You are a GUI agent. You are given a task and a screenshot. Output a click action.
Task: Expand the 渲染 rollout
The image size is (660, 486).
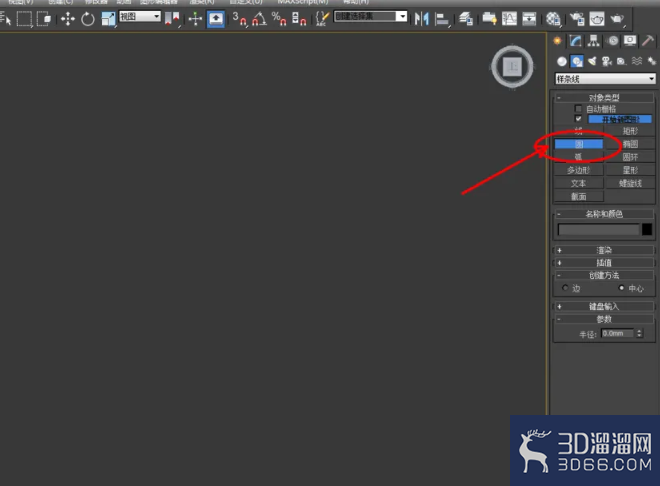point(604,250)
